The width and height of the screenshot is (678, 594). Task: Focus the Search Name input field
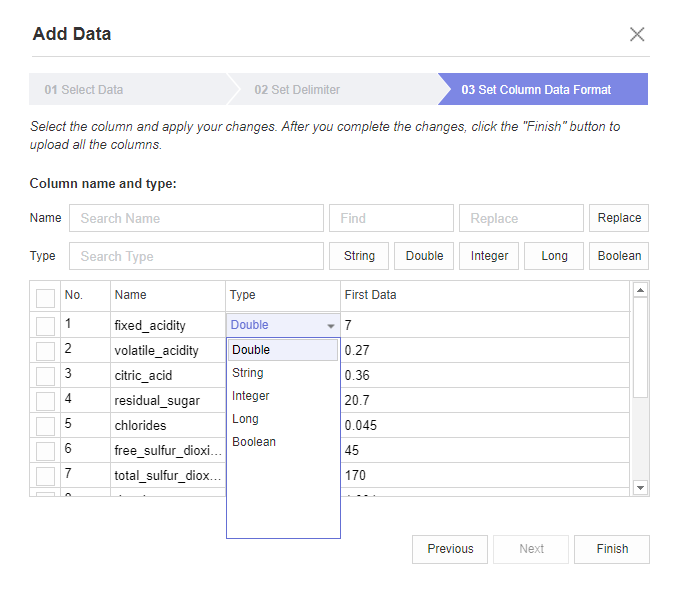196,218
